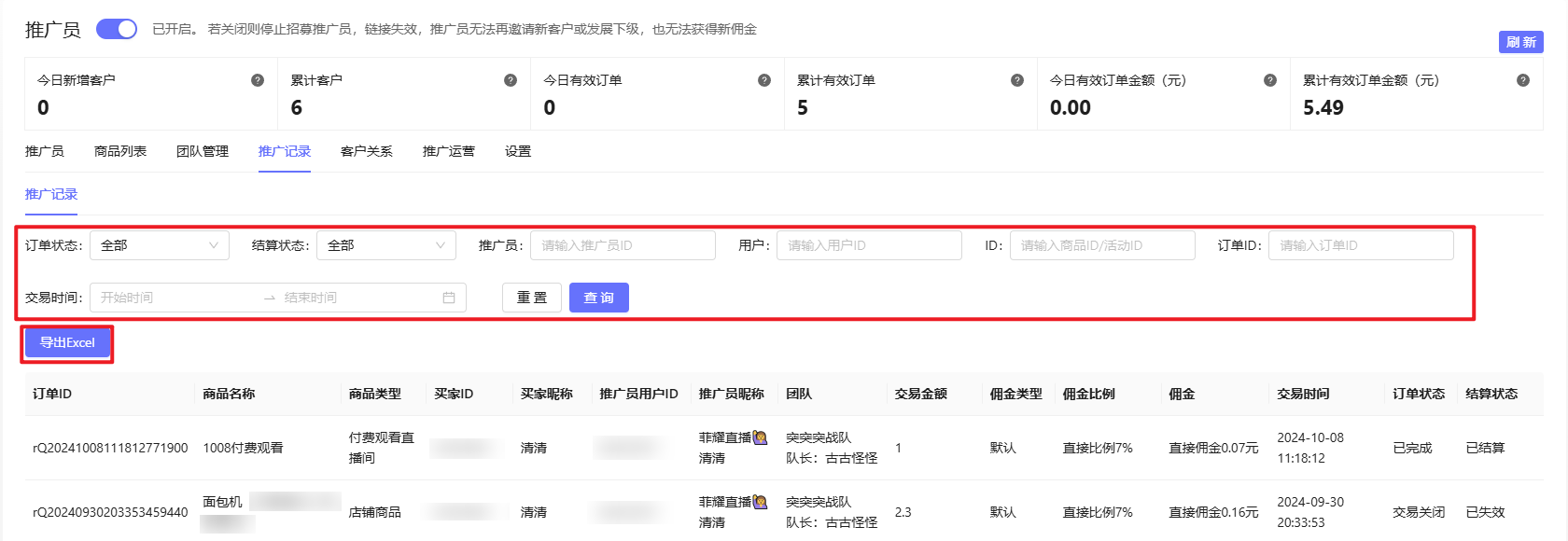
Task: Click help icon beside 累计客户
Action: coord(511,80)
